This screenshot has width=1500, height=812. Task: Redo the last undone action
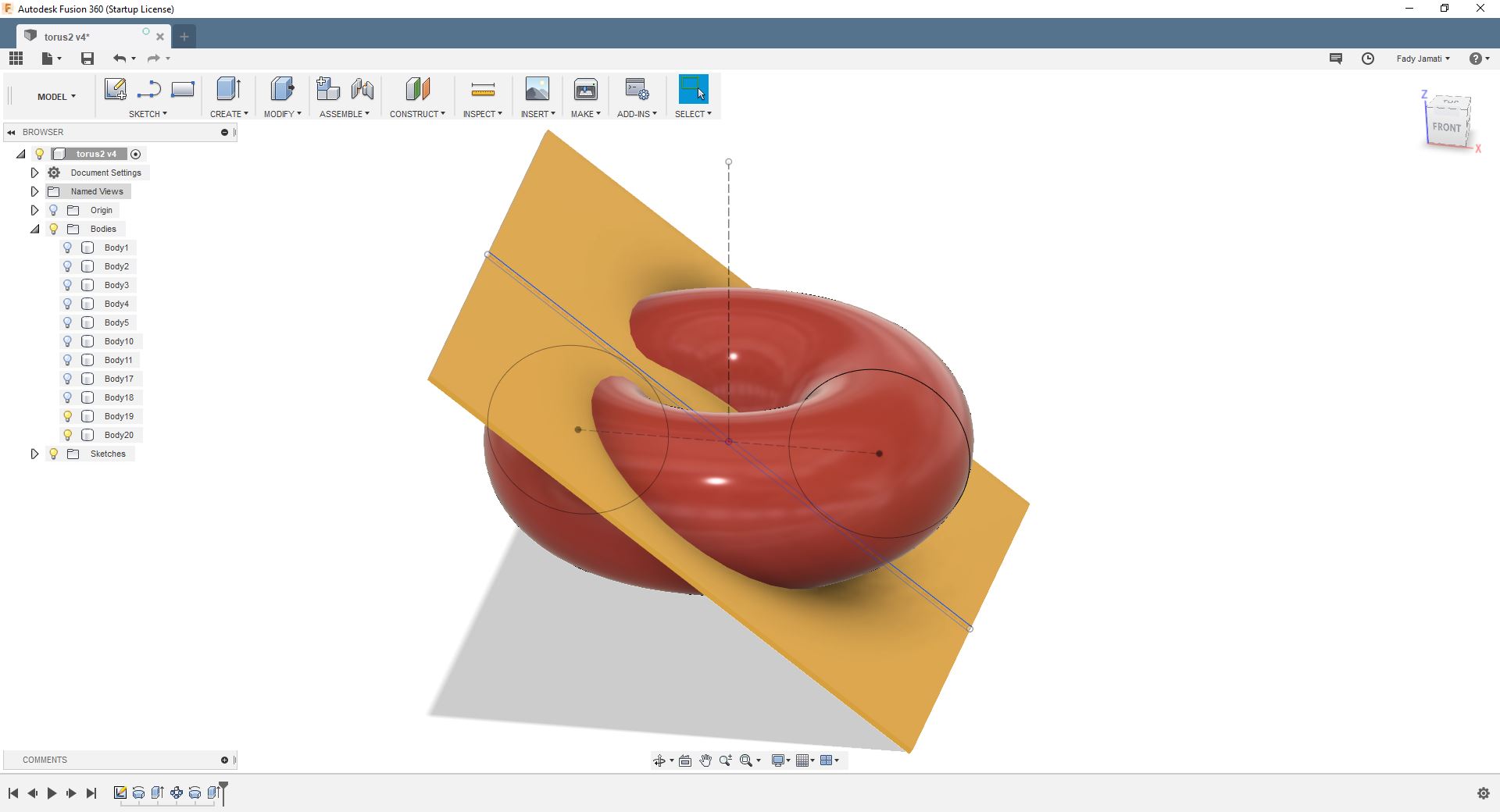coord(154,59)
